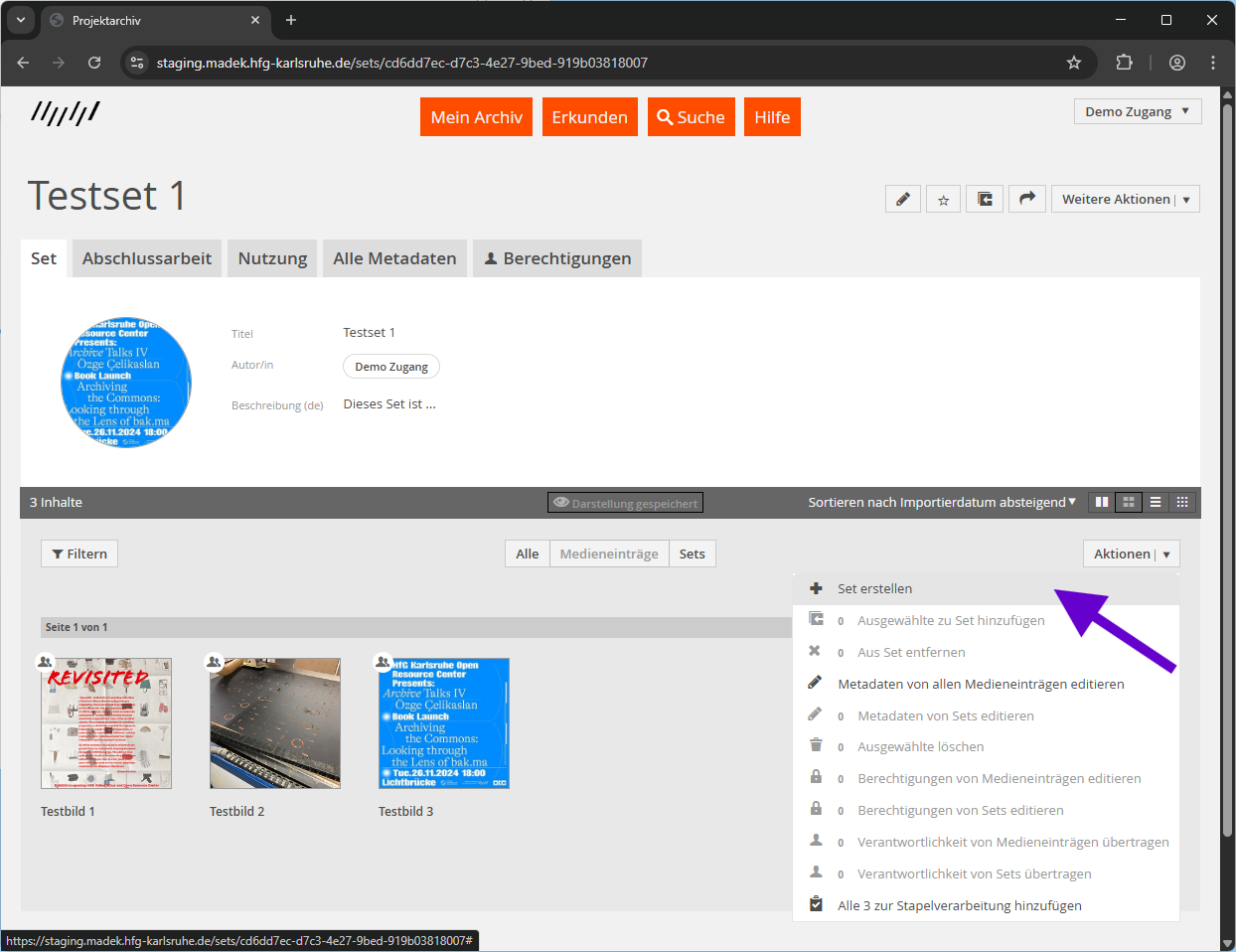Open the Weitere Aktionen dropdown
Screen dimensions: 1236x952
[1125, 199]
